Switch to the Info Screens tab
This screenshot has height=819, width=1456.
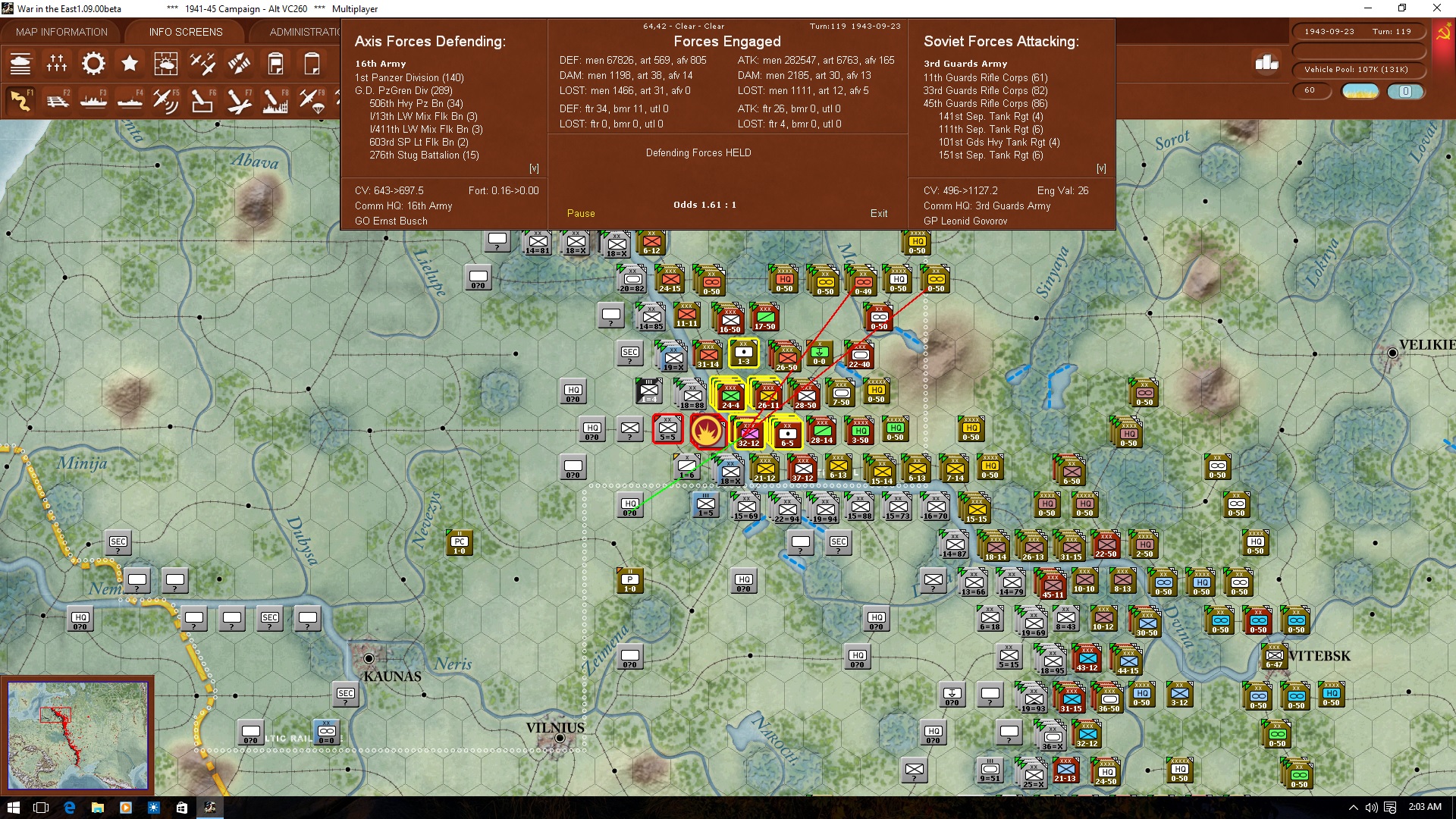[x=186, y=32]
